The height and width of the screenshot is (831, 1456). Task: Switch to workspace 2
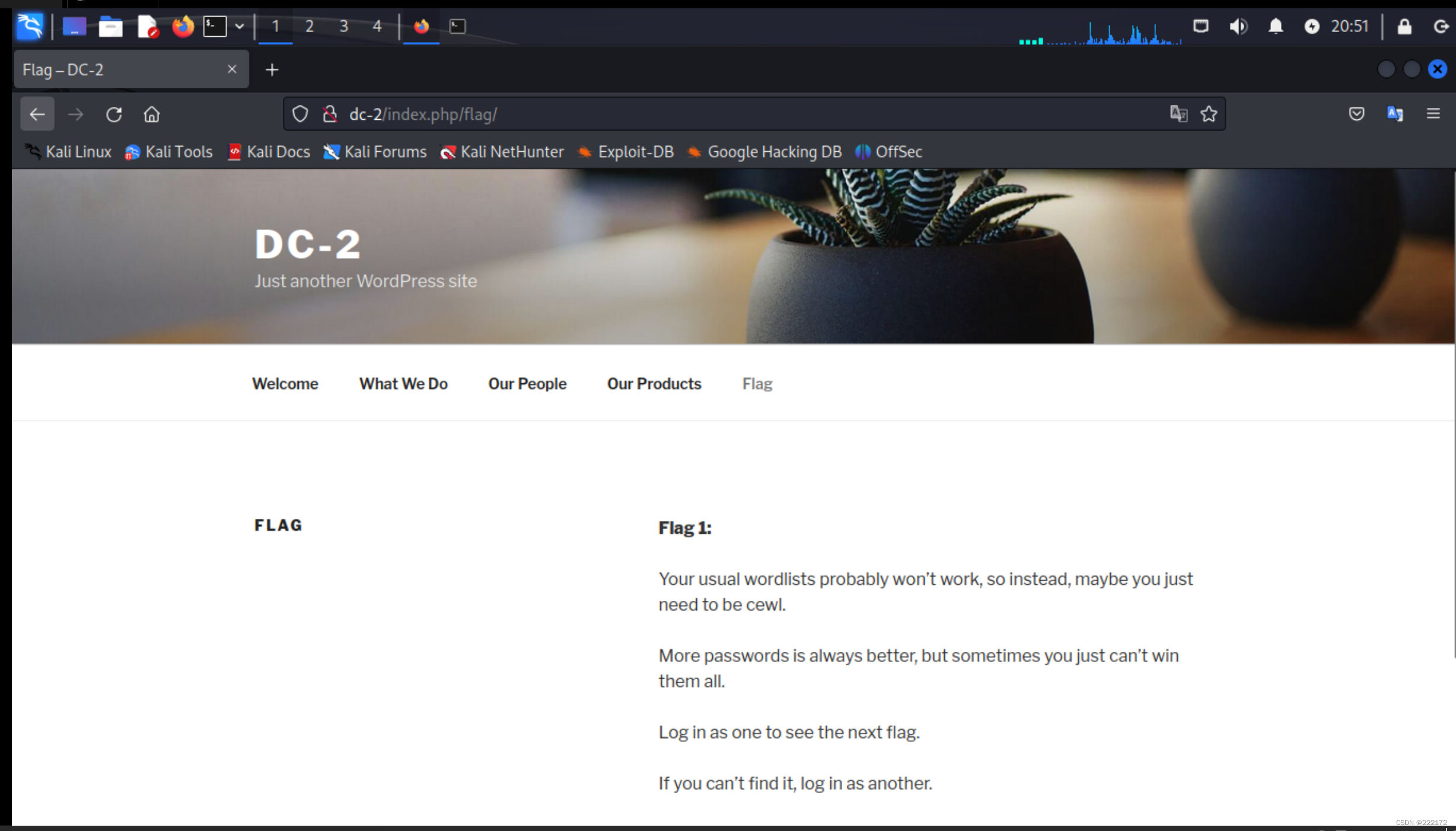click(309, 26)
